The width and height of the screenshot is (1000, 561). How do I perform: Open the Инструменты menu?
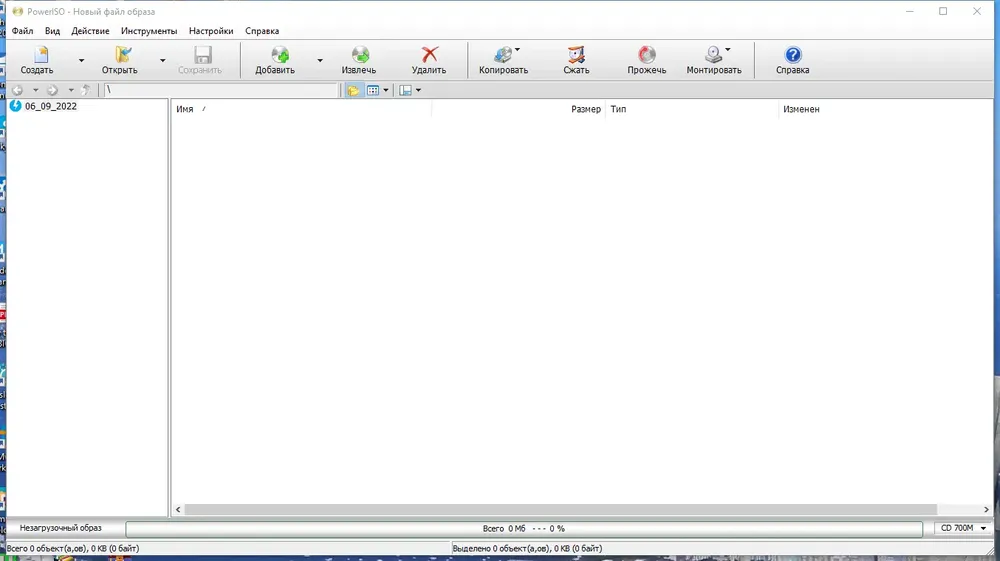click(x=149, y=31)
